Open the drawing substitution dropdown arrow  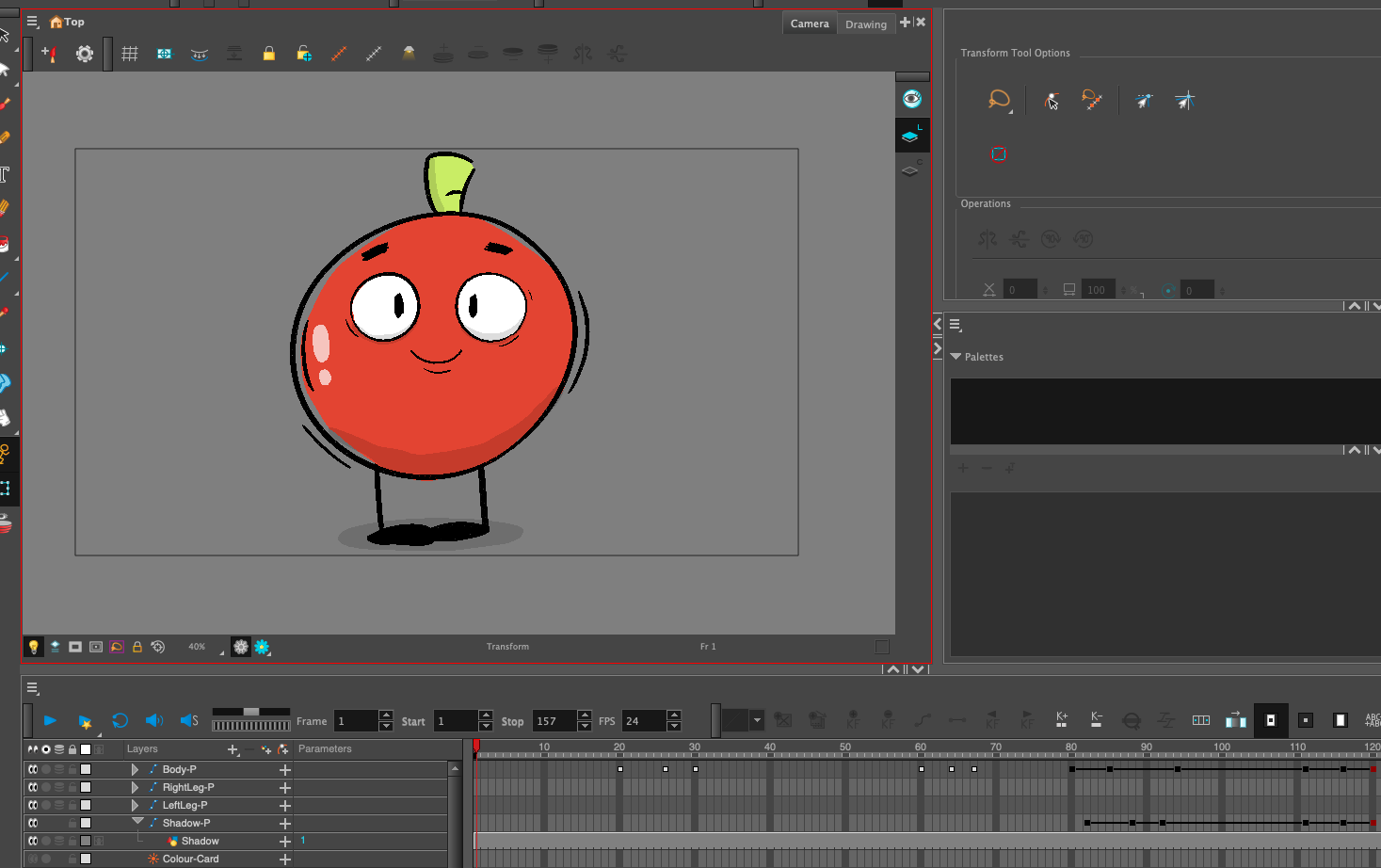coord(757,720)
